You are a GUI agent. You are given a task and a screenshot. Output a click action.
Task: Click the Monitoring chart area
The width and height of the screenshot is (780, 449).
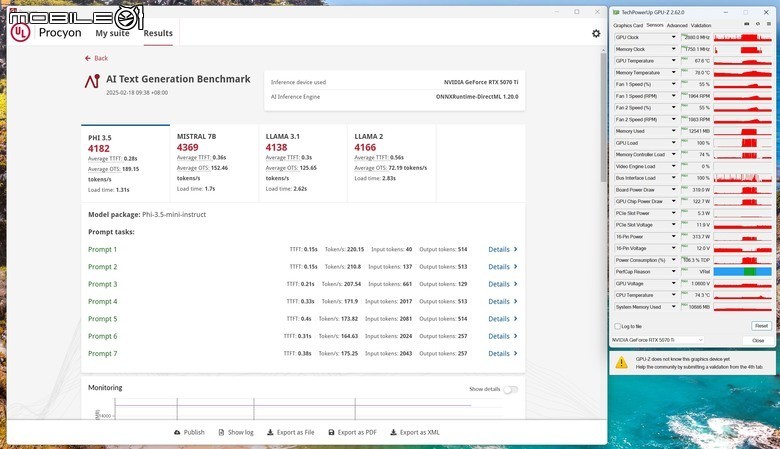point(308,409)
